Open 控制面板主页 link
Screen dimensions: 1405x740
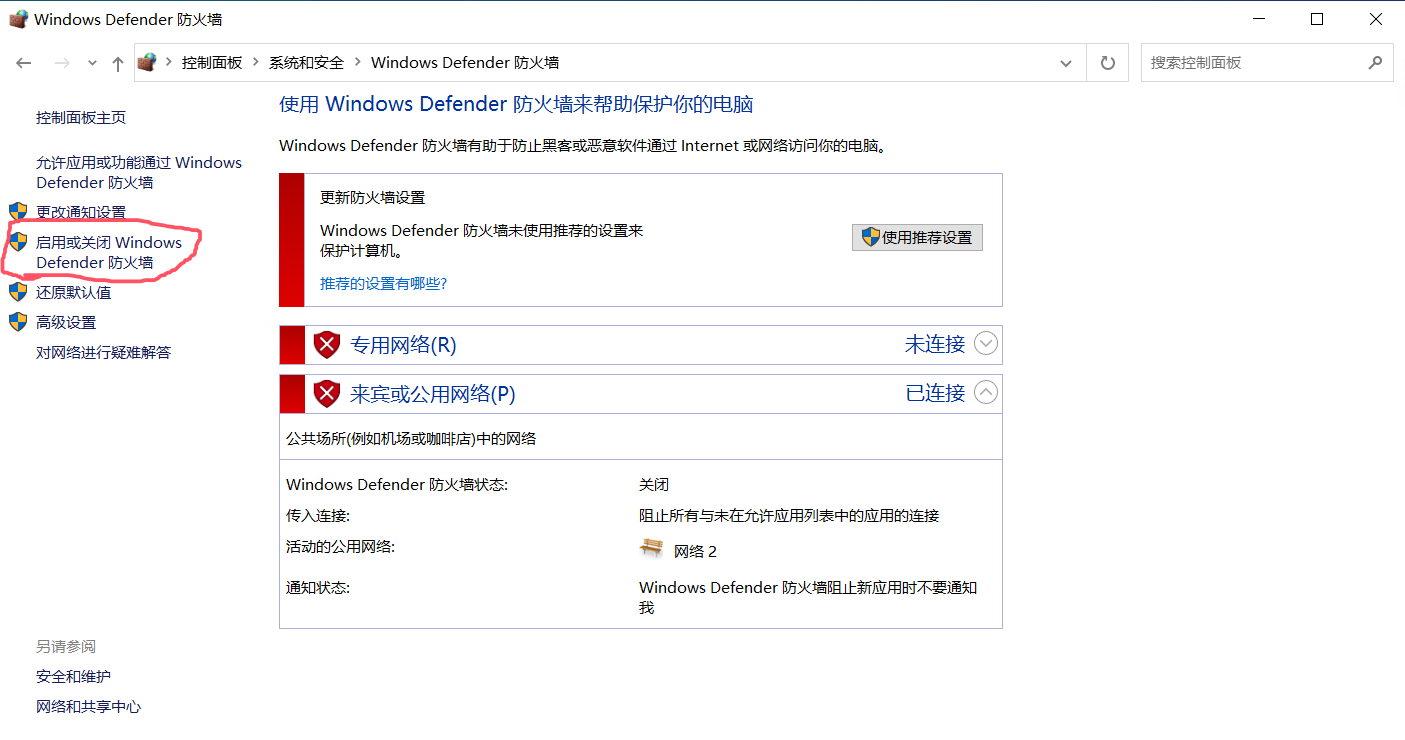[x=81, y=117]
